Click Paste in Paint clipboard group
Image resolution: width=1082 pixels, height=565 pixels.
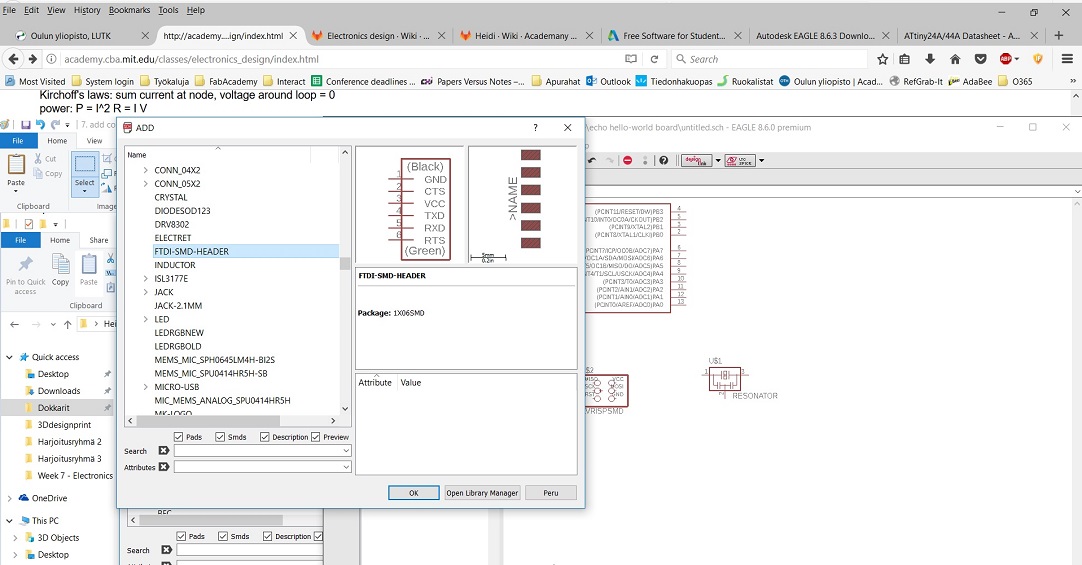[x=16, y=170]
